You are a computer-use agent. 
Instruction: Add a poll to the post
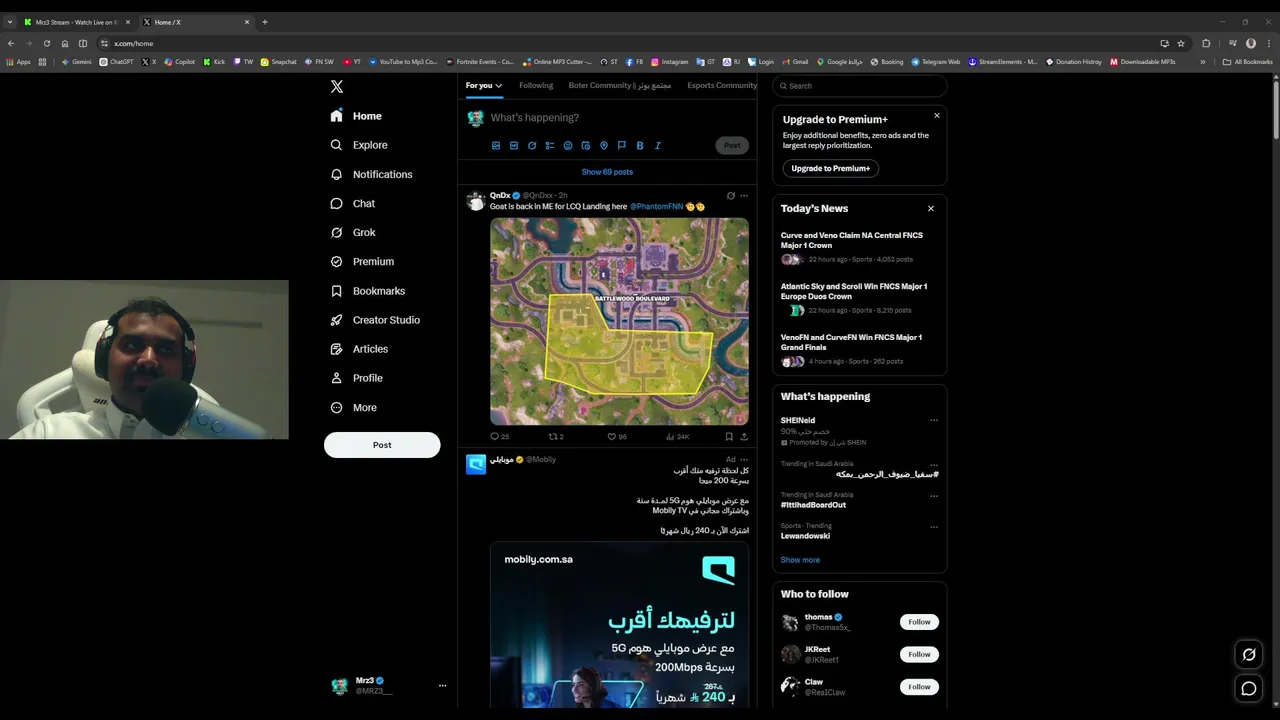coord(550,146)
